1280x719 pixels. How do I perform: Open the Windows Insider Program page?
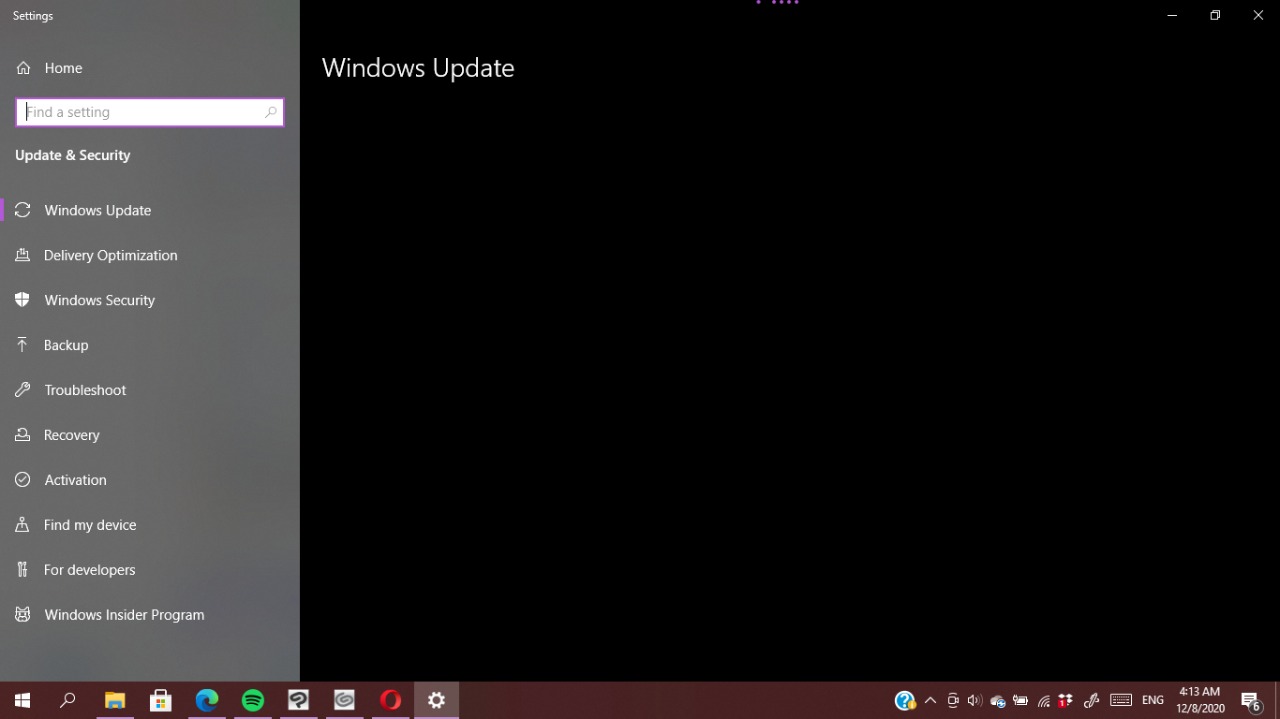pyautogui.click(x=150, y=615)
